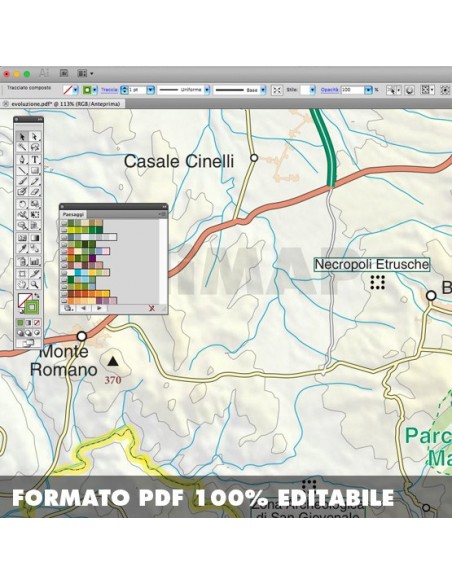The width and height of the screenshot is (452, 584).
Task: Open the arrange documents dropdown in title bar
Action: point(86,74)
